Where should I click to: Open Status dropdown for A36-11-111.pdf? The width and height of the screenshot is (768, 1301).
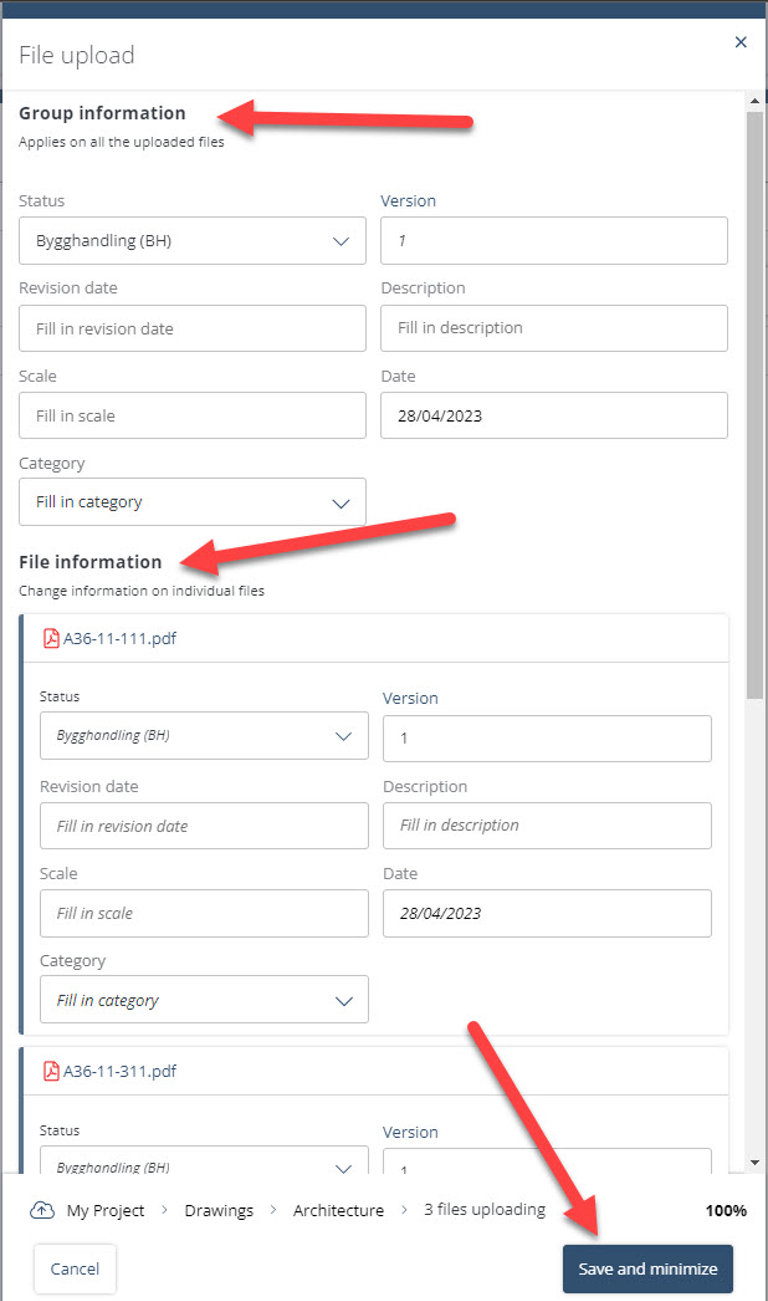point(204,736)
